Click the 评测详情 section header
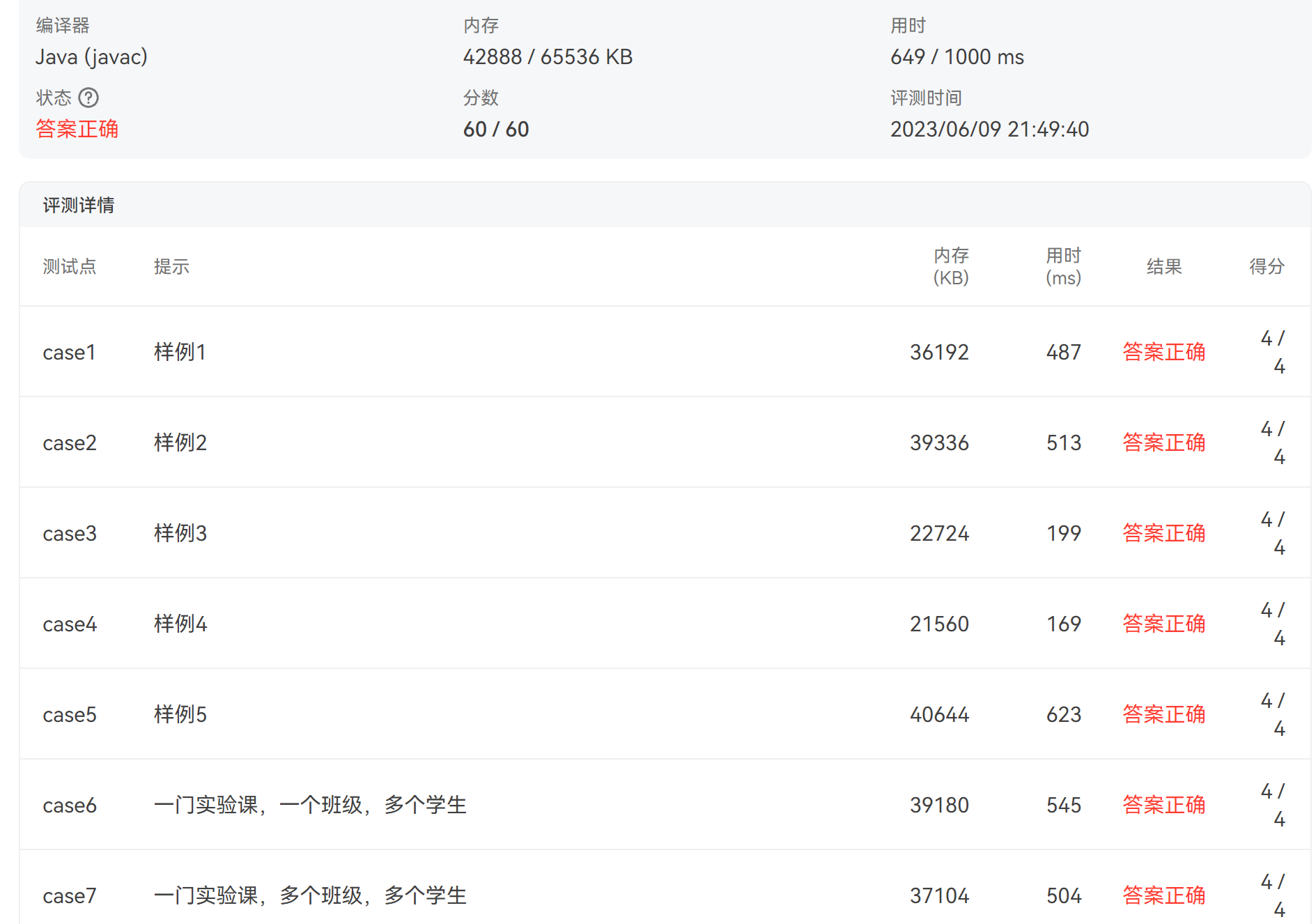1316x924 pixels. pyautogui.click(x=79, y=206)
